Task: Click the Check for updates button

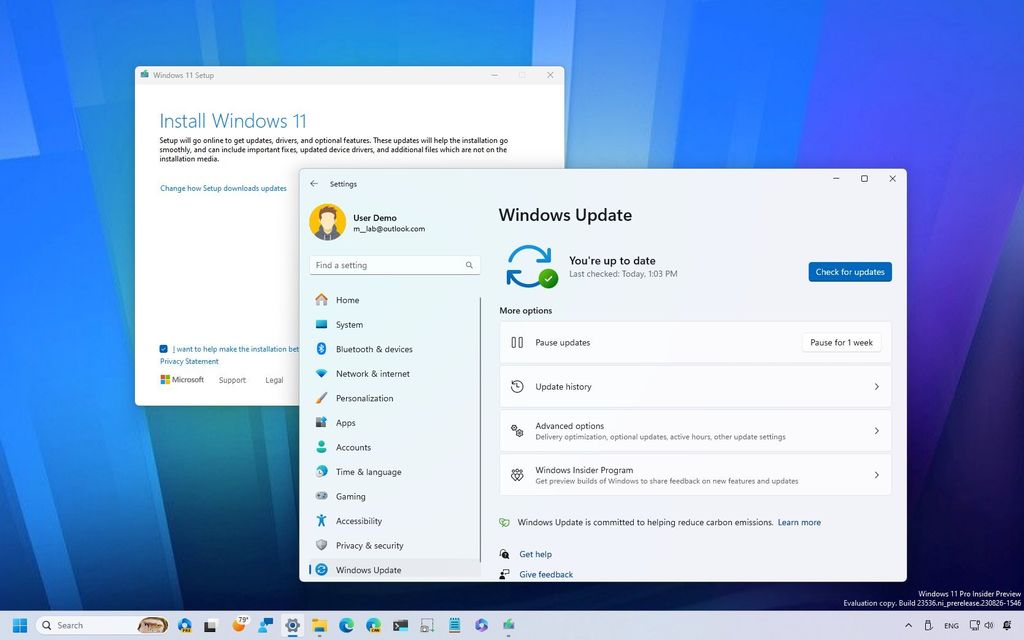Action: [x=849, y=271]
